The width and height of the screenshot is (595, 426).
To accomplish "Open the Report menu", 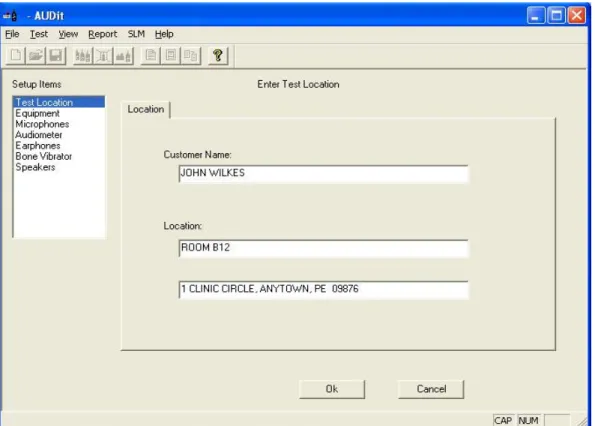I will click(102, 34).
